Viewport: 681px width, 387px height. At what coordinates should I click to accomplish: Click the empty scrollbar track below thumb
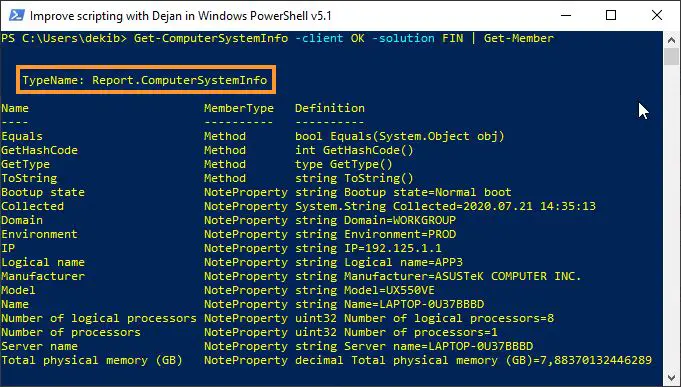click(x=671, y=217)
